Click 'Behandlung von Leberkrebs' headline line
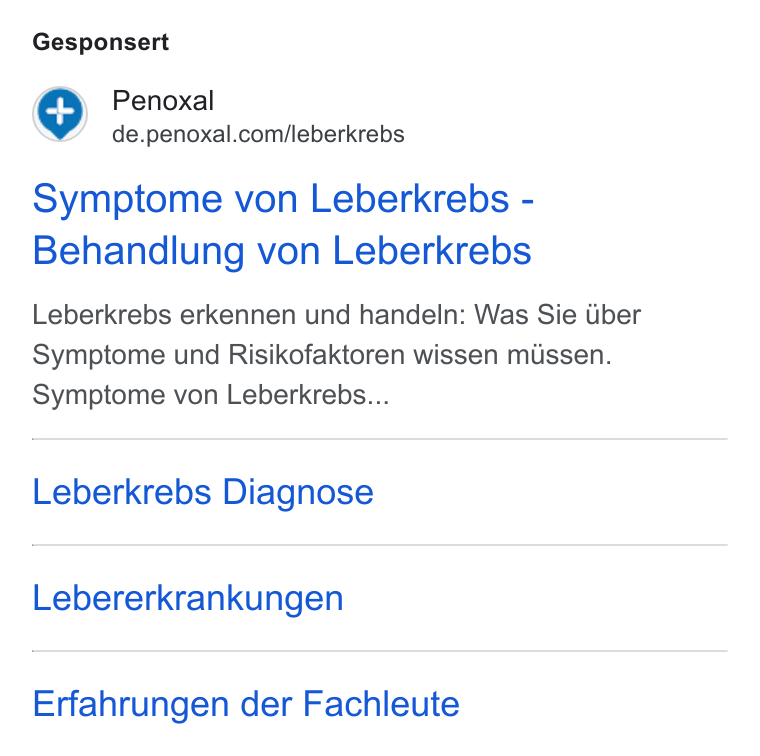Viewport: 760px width, 756px height. [282, 251]
